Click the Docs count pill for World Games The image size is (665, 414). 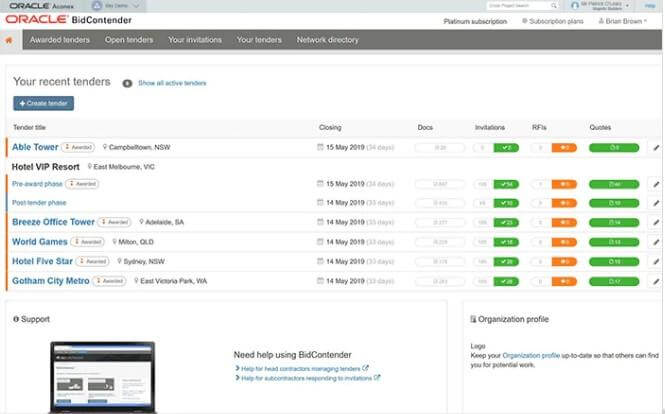pyautogui.click(x=440, y=242)
